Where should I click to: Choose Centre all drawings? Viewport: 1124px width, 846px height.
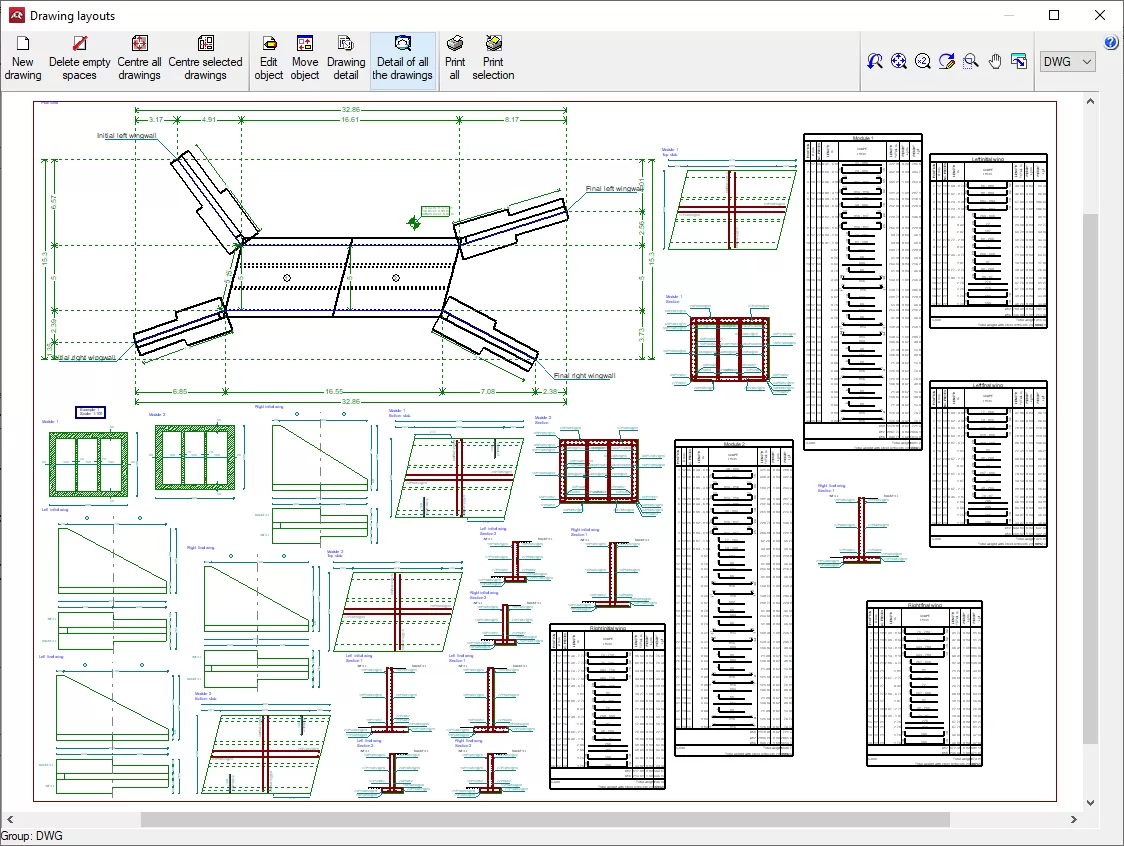(139, 60)
